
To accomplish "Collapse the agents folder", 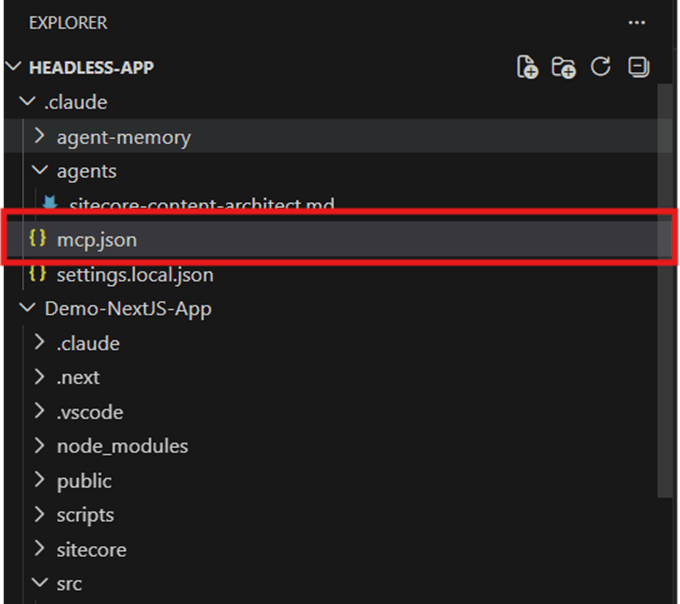I will click(x=40, y=171).
